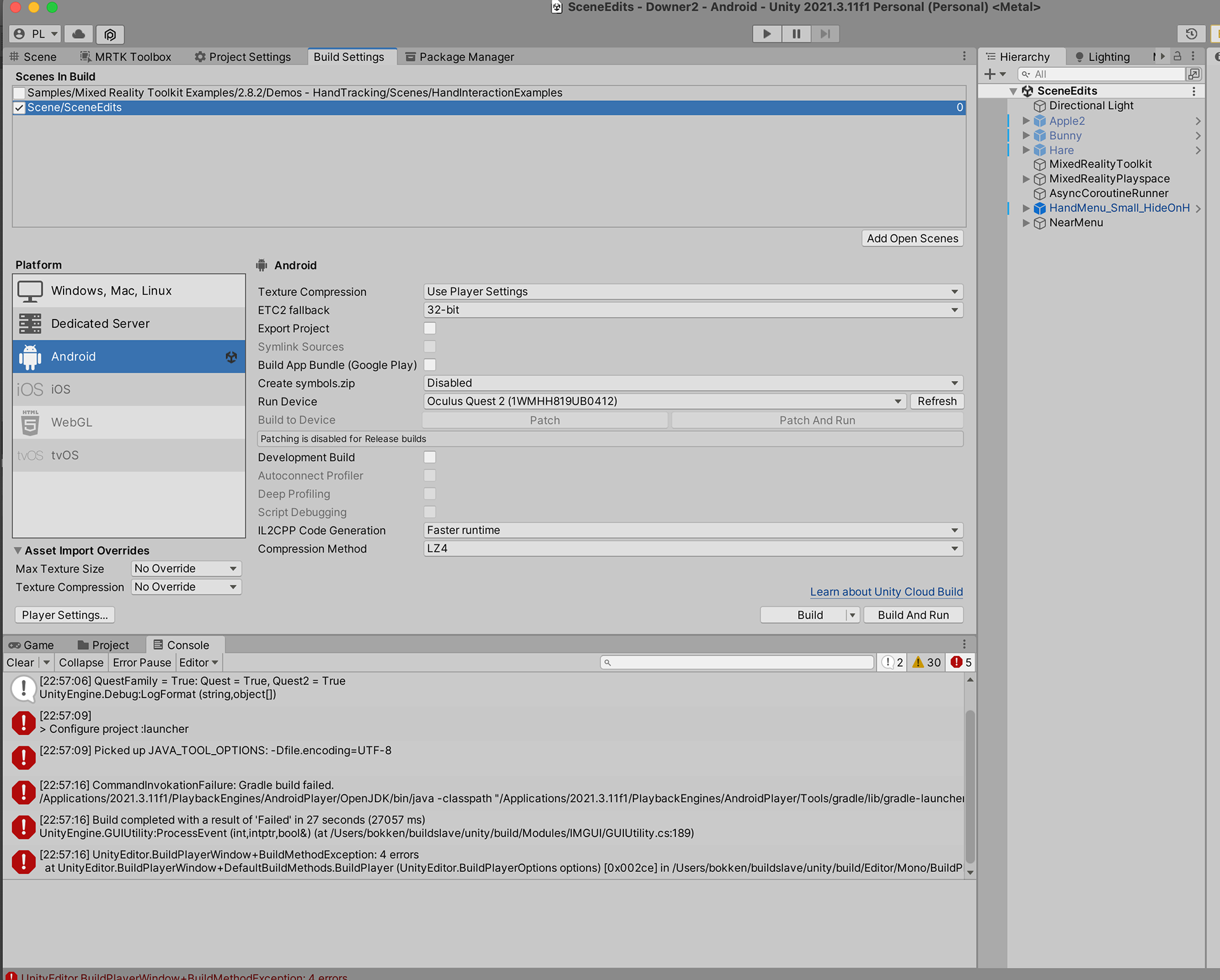Image resolution: width=1220 pixels, height=980 pixels.
Task: Toggle Build App Bundle checkbox
Action: coord(430,365)
